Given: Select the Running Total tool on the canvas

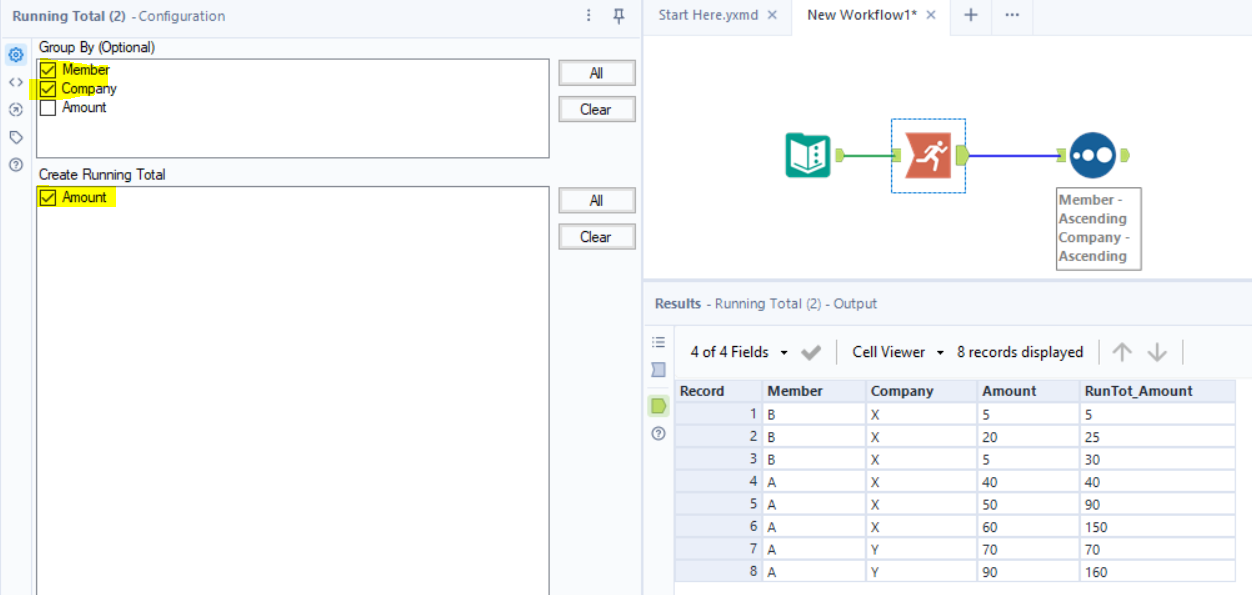Looking at the screenshot, I should [x=927, y=155].
